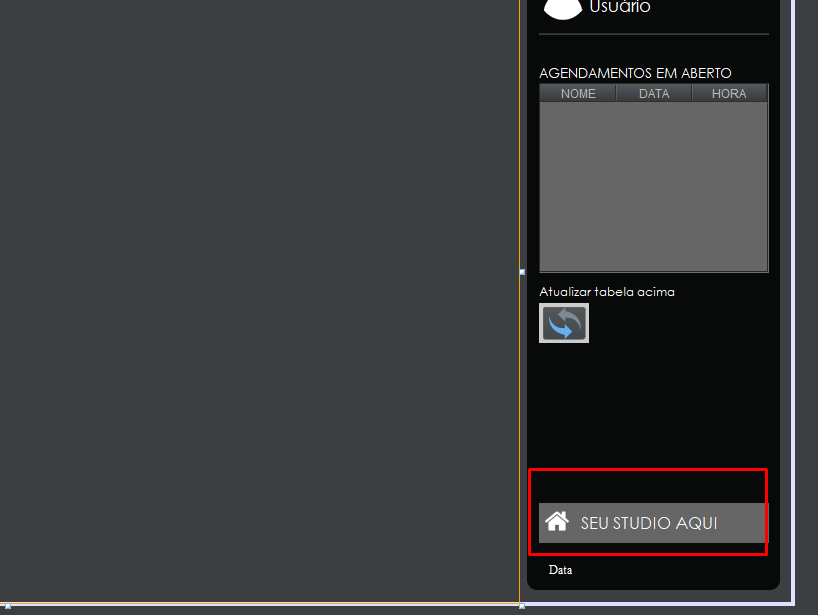
Task: Open the SEU STUDIO AQUI button
Action: pyautogui.click(x=653, y=523)
